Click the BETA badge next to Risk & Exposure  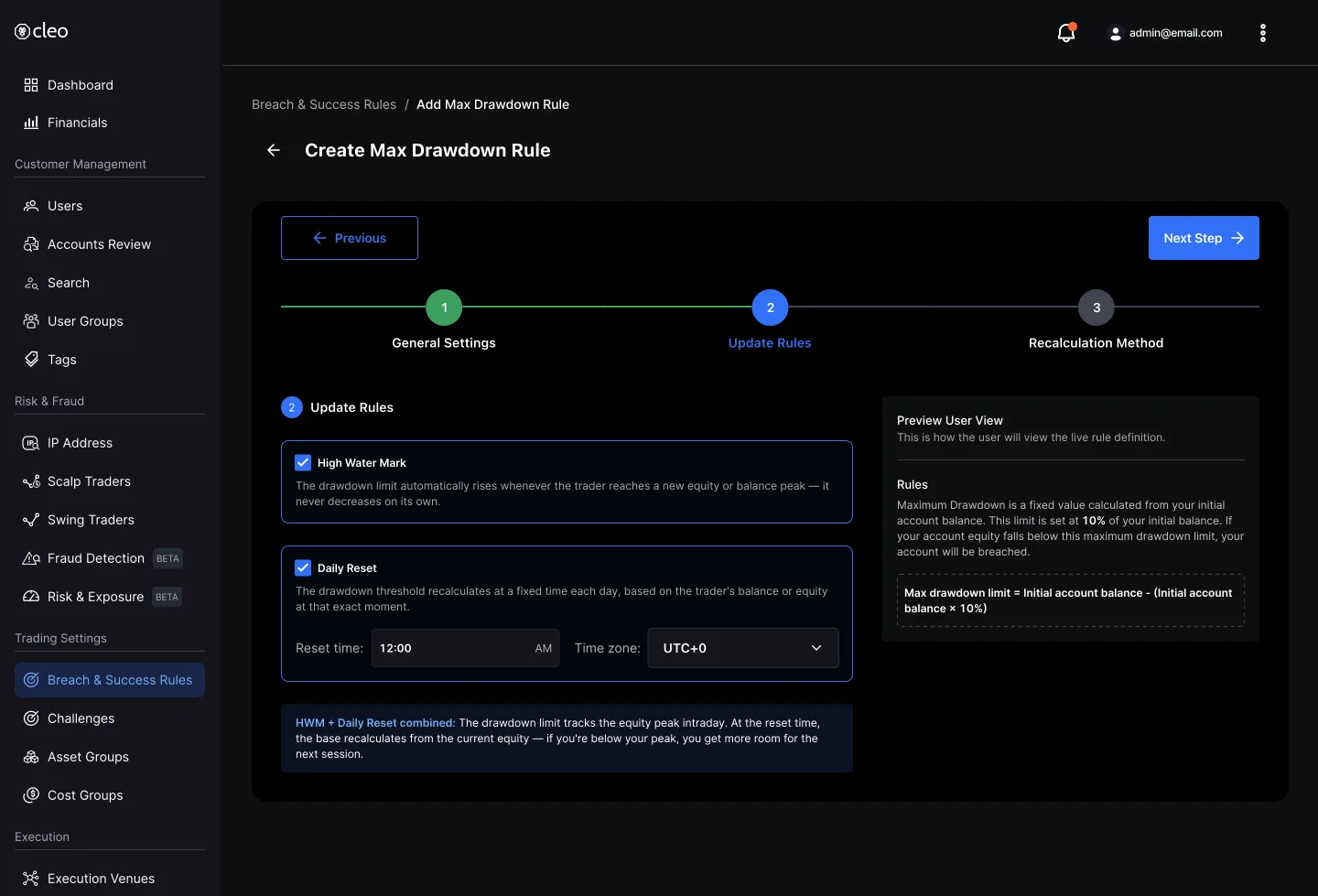[x=167, y=597]
